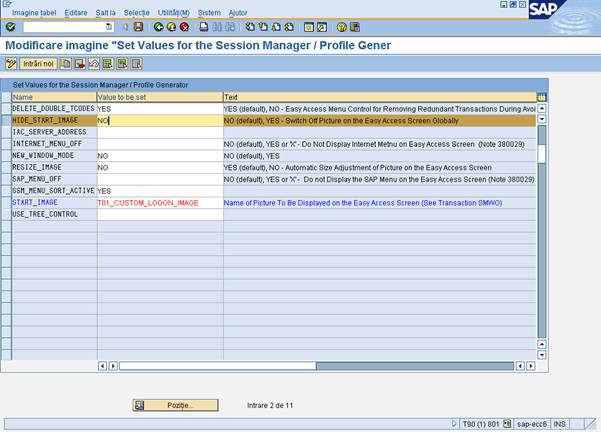
Task: Click the system status icon beside T90 (1) 801
Action: pos(507,424)
